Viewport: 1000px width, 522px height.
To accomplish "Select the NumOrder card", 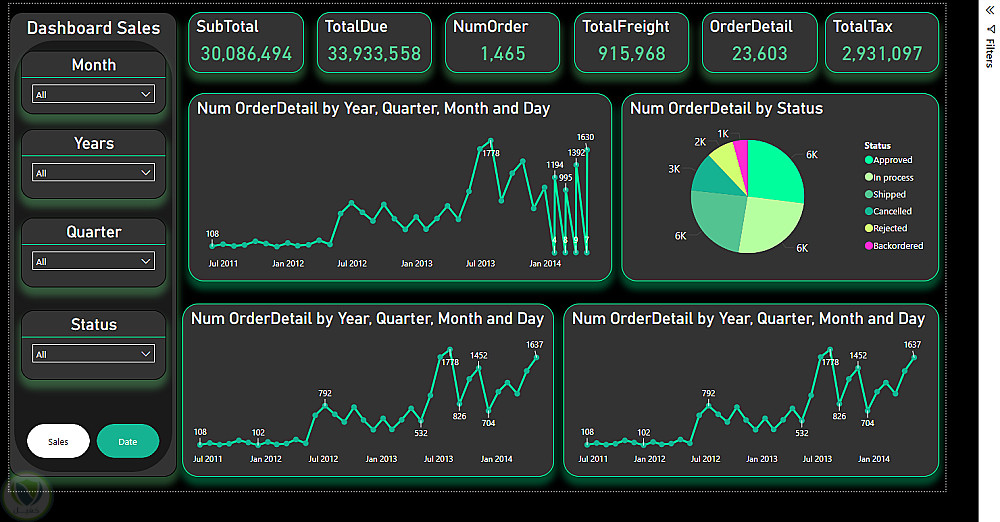I will pyautogui.click(x=503, y=43).
